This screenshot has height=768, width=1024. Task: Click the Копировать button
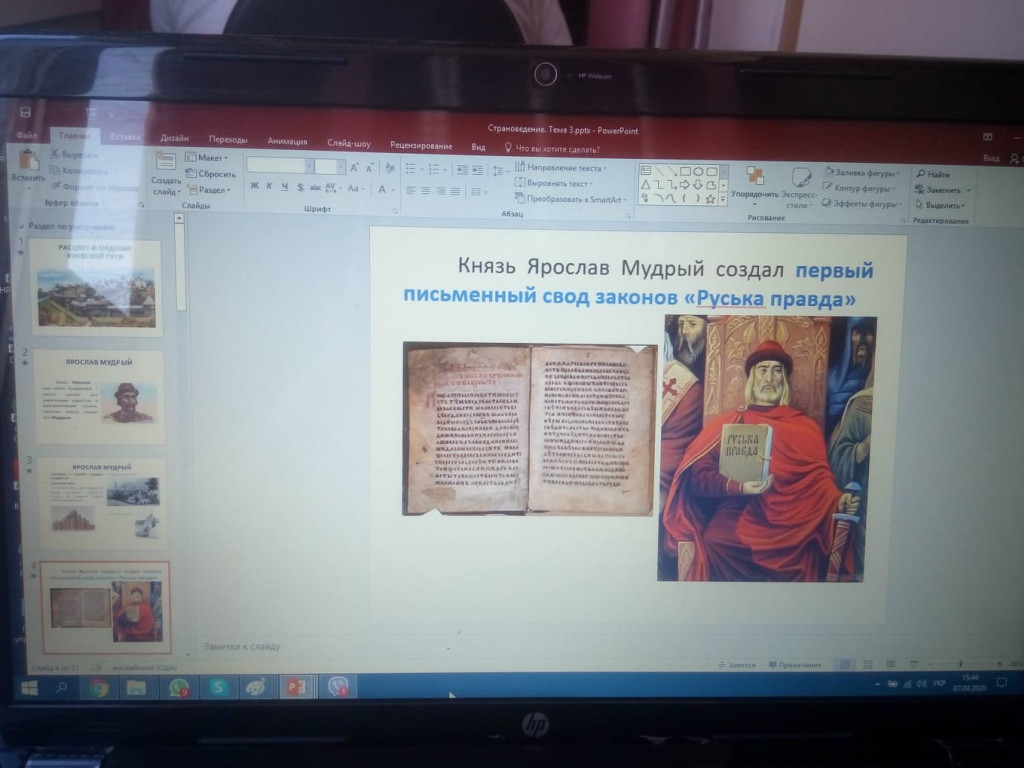click(78, 170)
